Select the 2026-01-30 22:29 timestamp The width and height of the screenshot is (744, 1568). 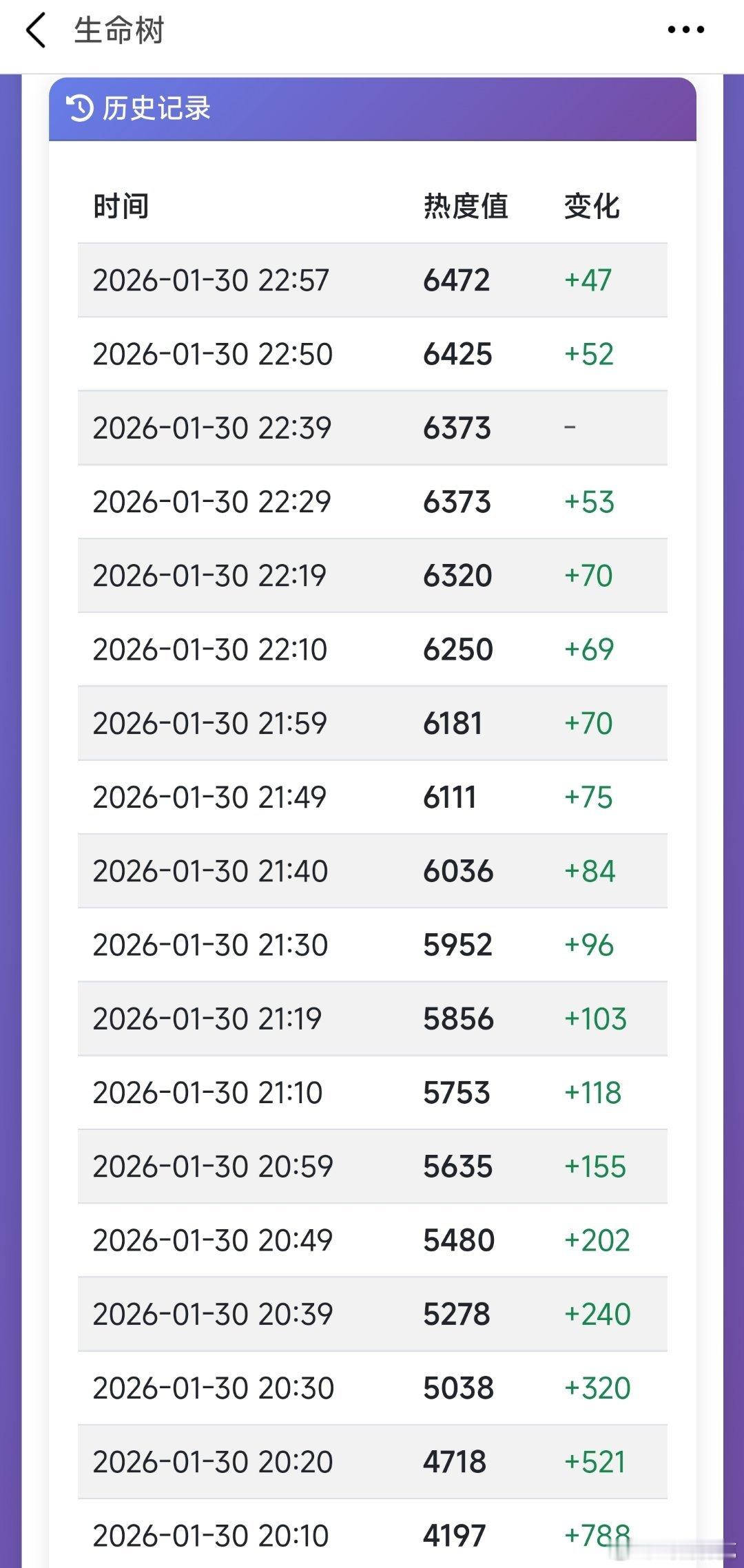click(x=212, y=502)
